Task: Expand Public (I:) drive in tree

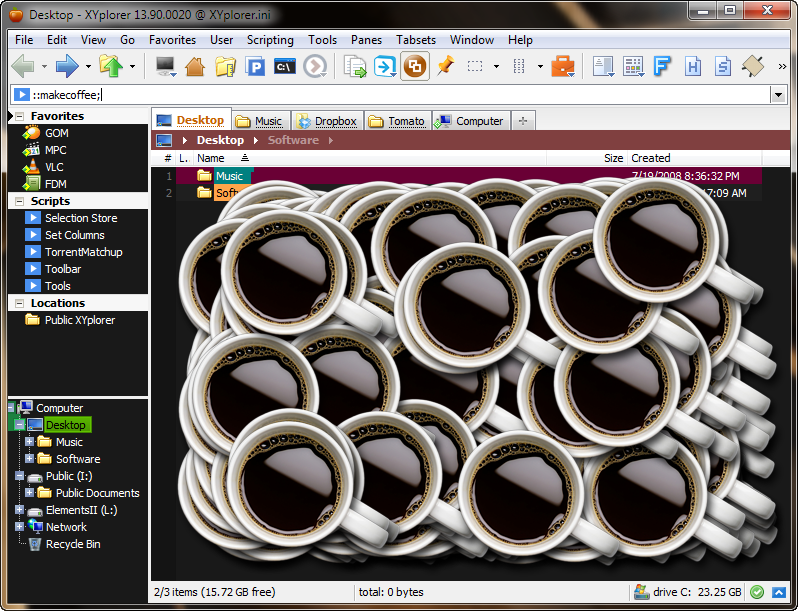Action: [x=19, y=476]
